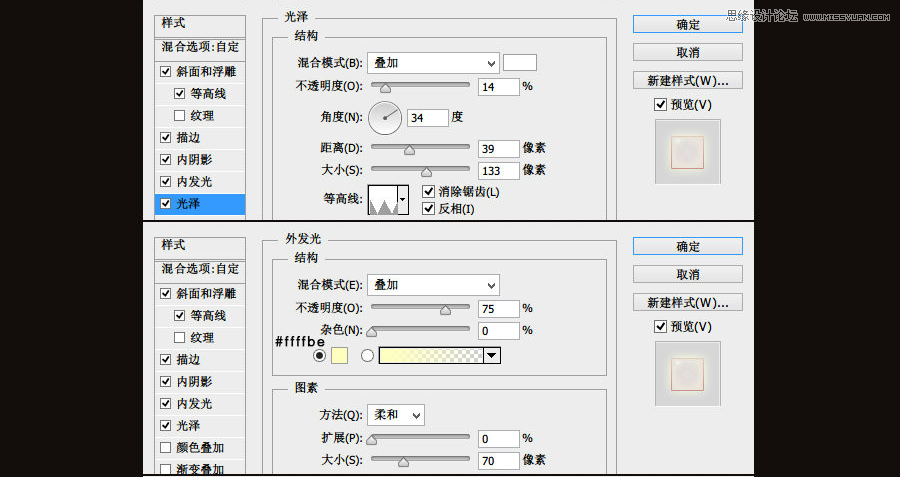Select the highlighted 光泽 item in the styles list
This screenshot has height=477, width=900.
tap(201, 204)
